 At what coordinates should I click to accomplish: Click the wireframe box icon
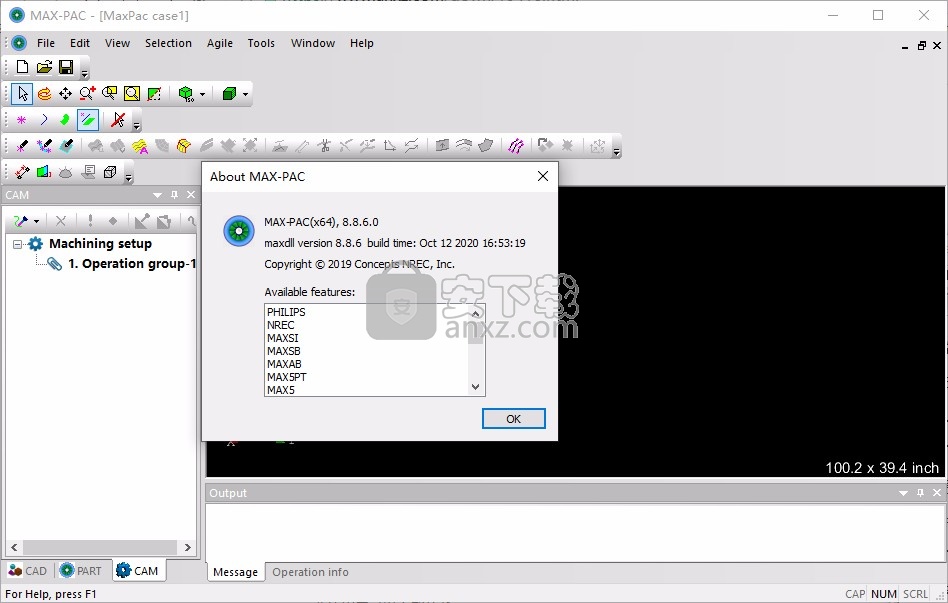coord(109,172)
